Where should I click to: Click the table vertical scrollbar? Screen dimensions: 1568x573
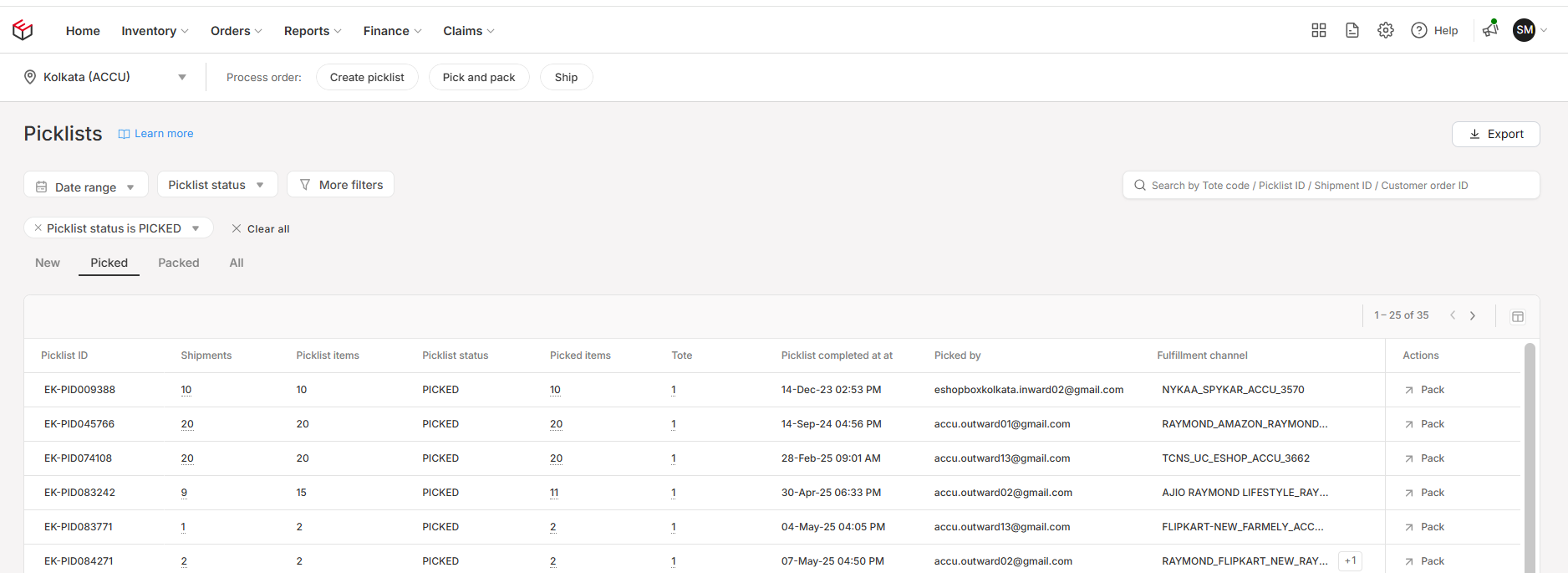coord(1530,458)
